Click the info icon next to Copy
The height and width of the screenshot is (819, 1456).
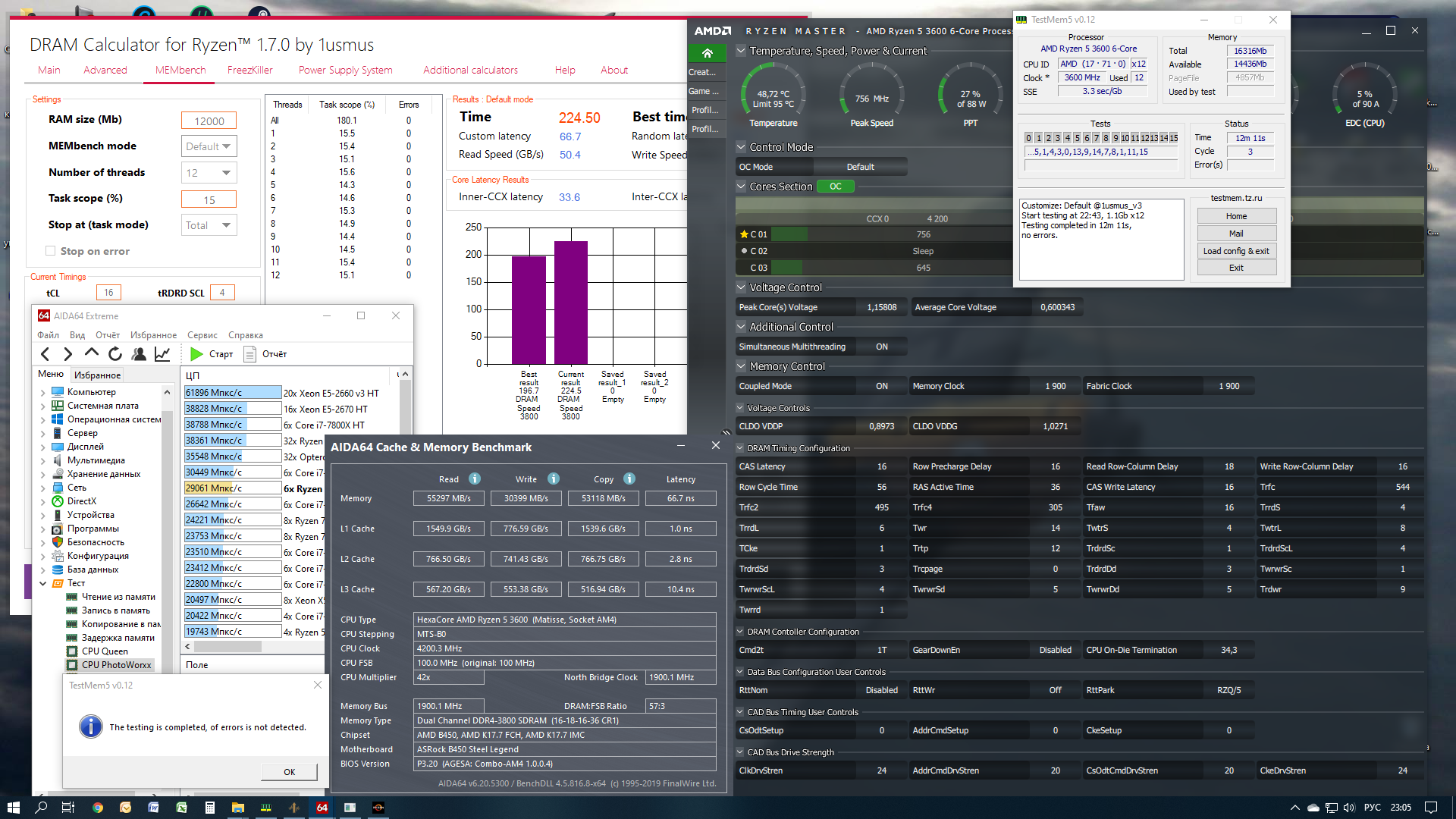[x=629, y=479]
